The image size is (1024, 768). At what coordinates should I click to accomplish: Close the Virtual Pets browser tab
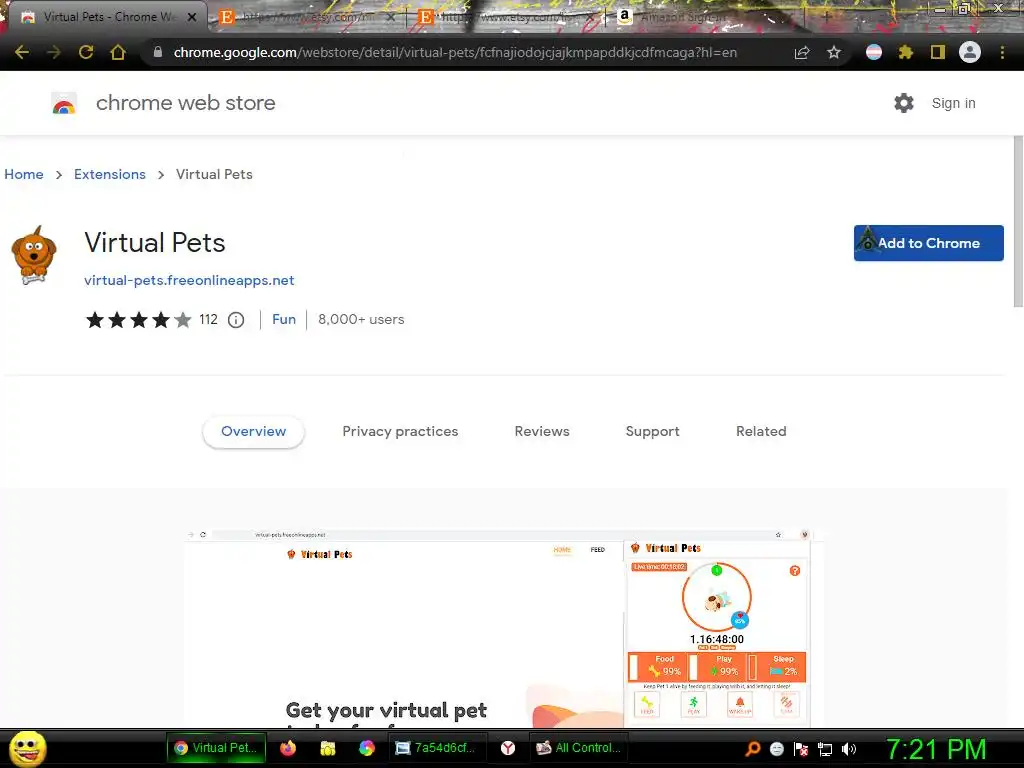coord(192,17)
